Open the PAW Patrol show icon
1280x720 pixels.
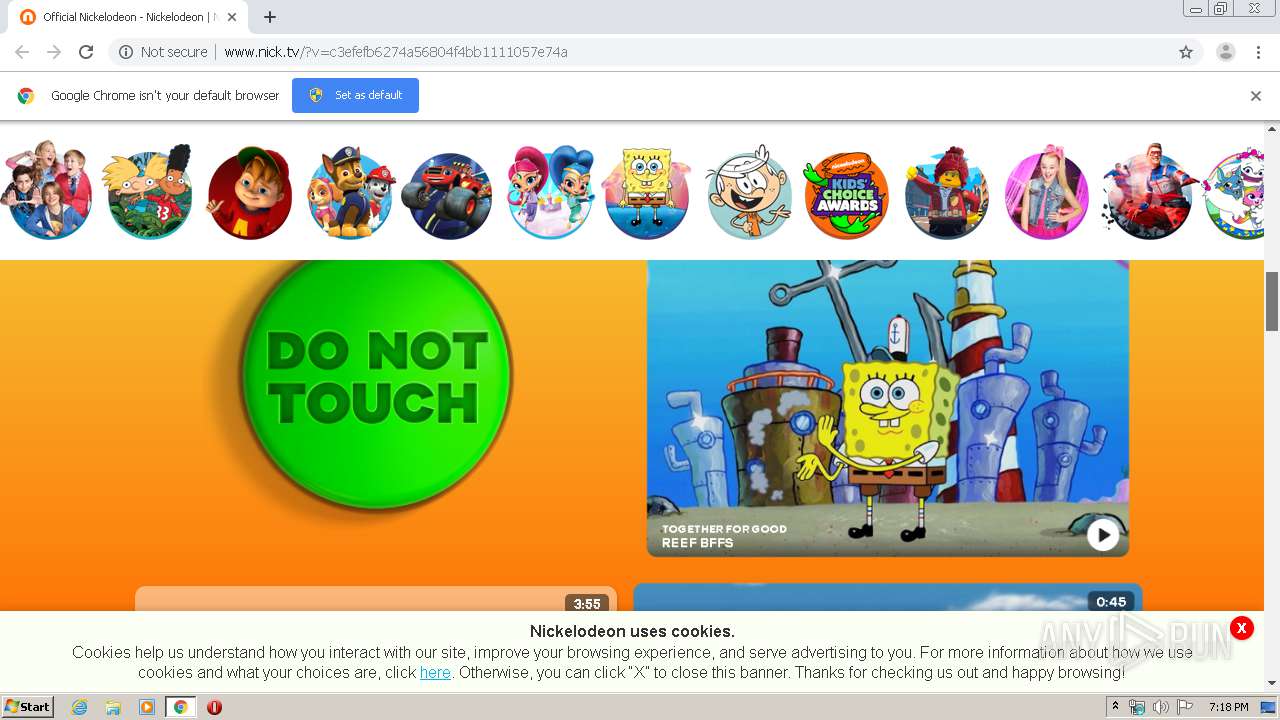click(351, 193)
